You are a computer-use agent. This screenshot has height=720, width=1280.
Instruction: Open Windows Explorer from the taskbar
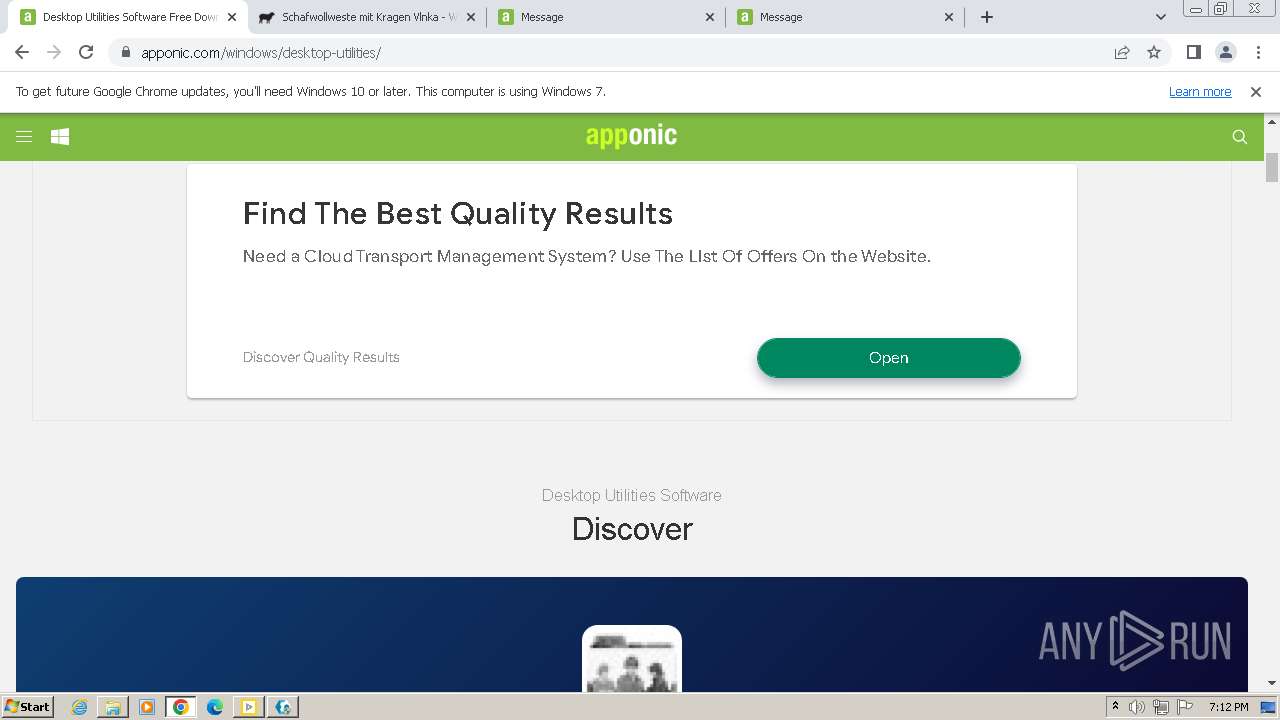[x=113, y=707]
